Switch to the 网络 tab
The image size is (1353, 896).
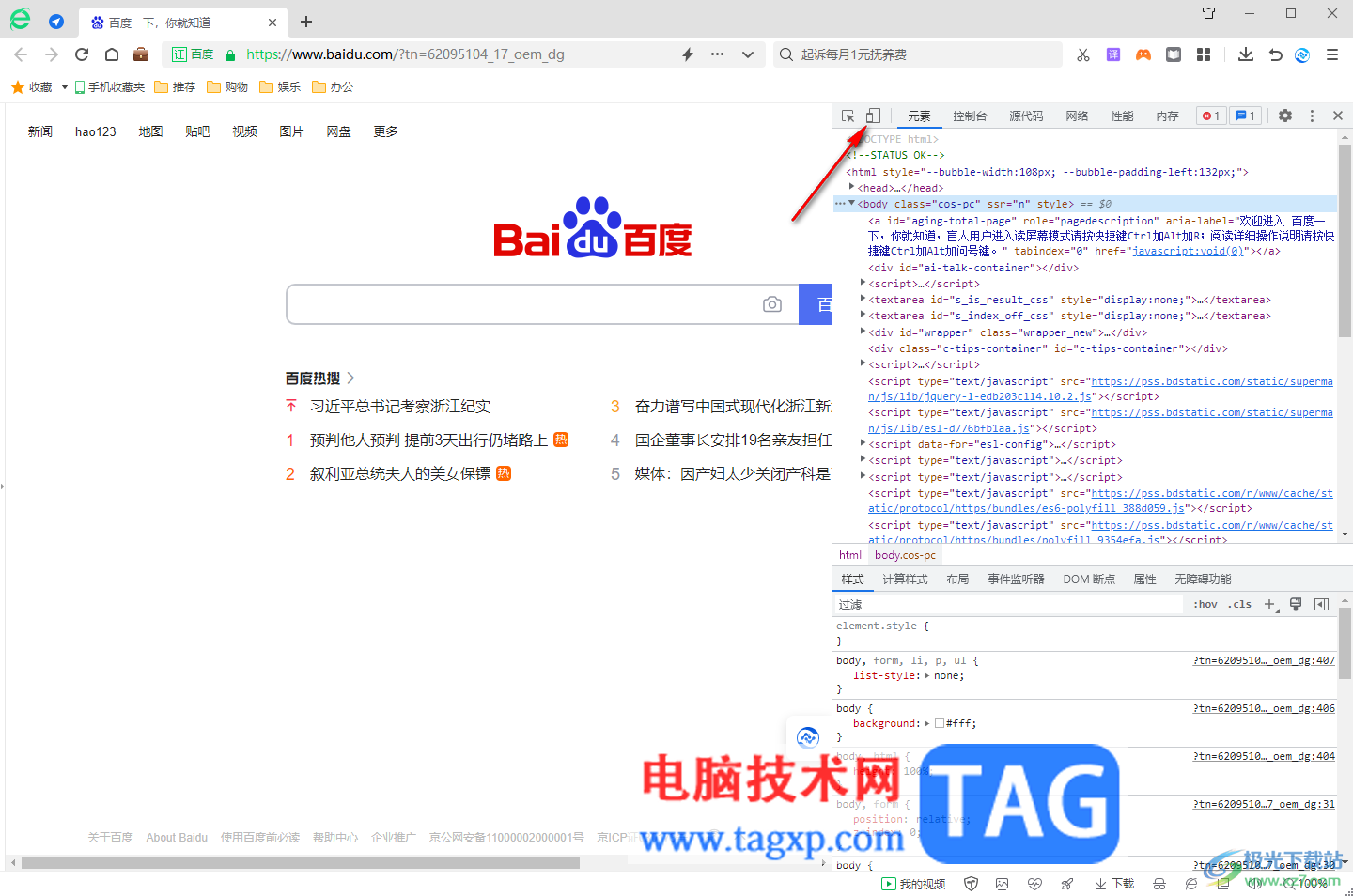pos(1077,116)
